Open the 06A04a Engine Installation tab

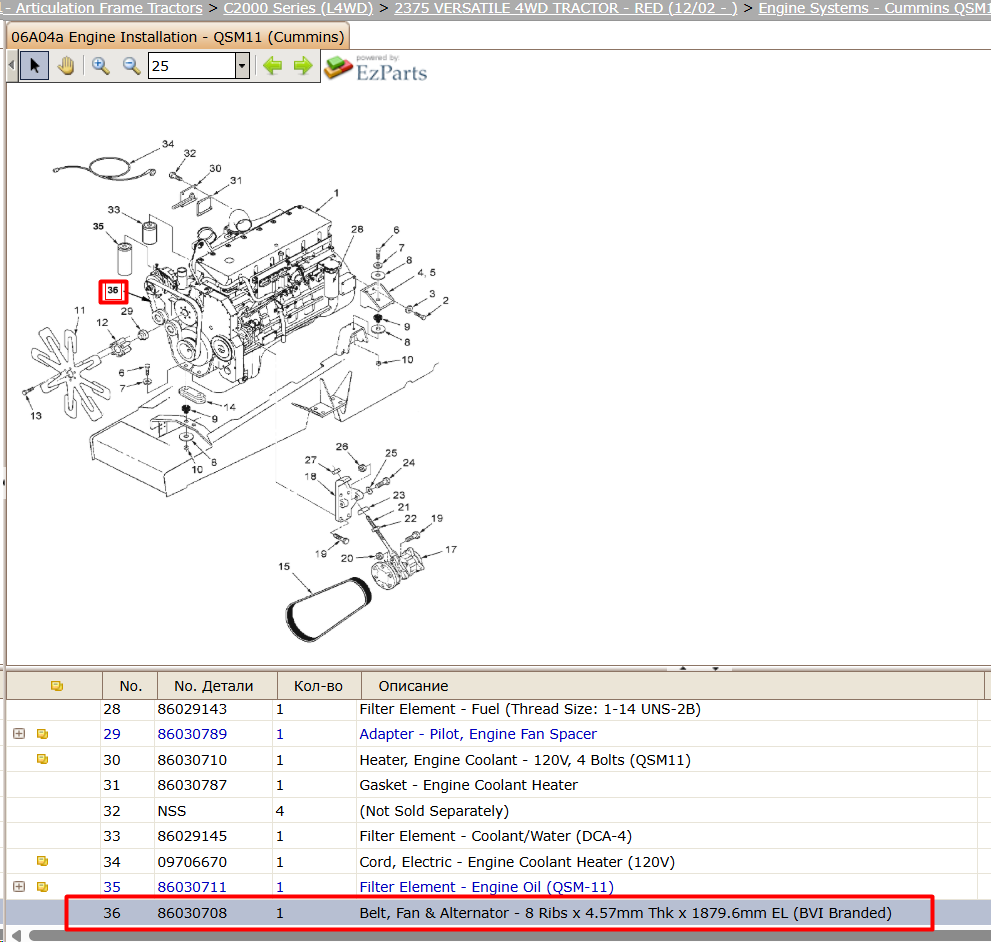(178, 37)
